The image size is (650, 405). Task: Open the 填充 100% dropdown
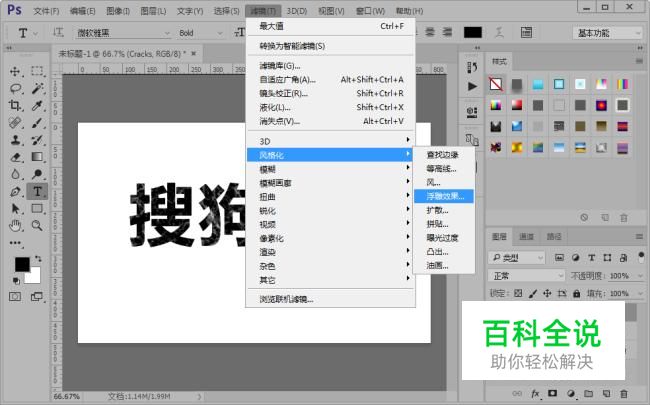point(640,293)
